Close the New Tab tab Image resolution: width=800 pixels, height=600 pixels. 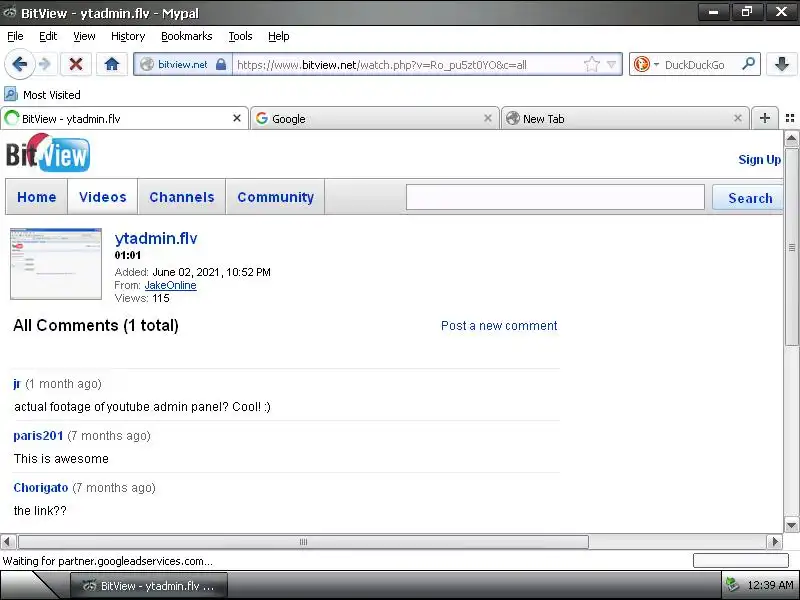(738, 118)
